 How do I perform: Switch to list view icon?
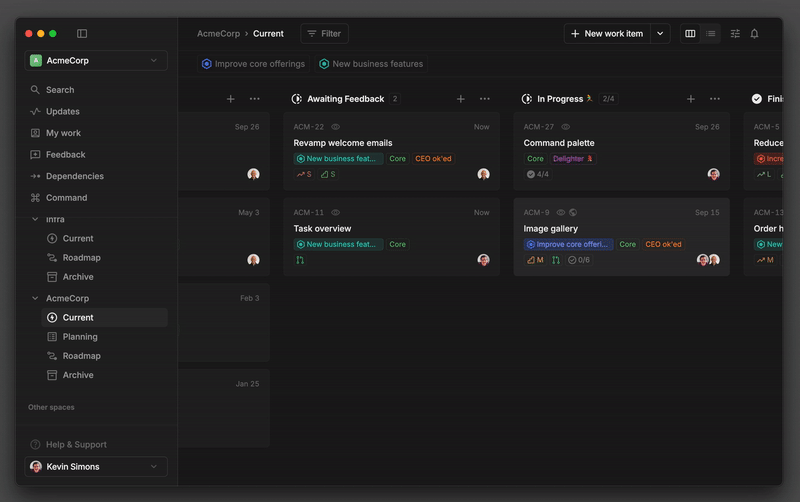(x=710, y=34)
